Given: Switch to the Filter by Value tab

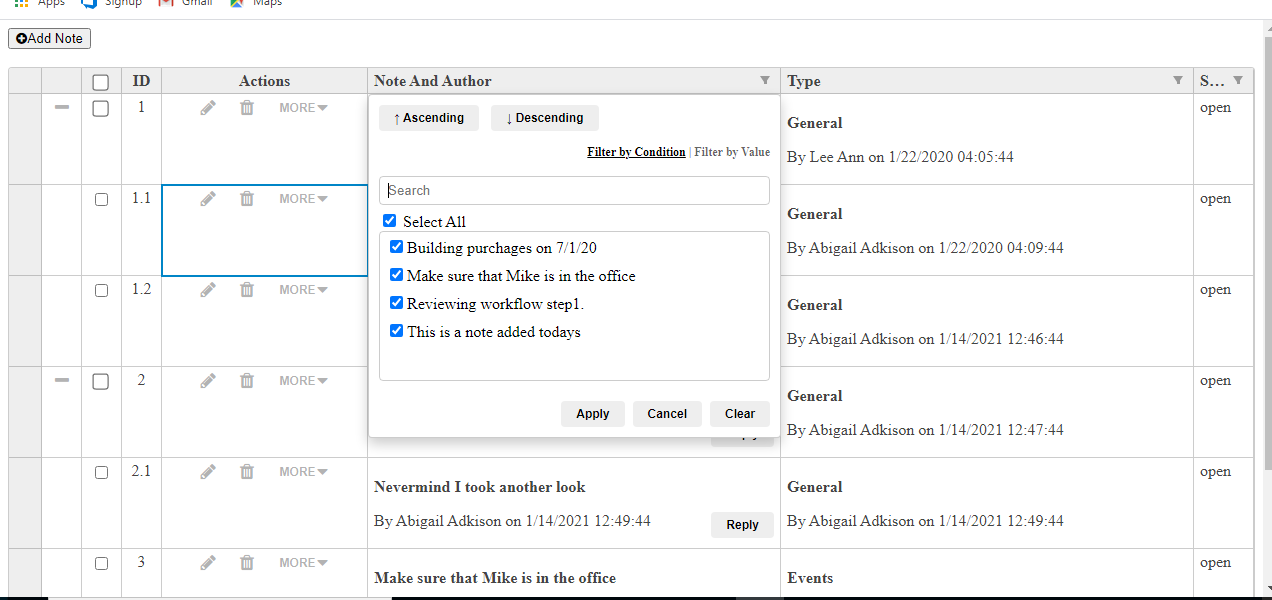Looking at the screenshot, I should 732,152.
